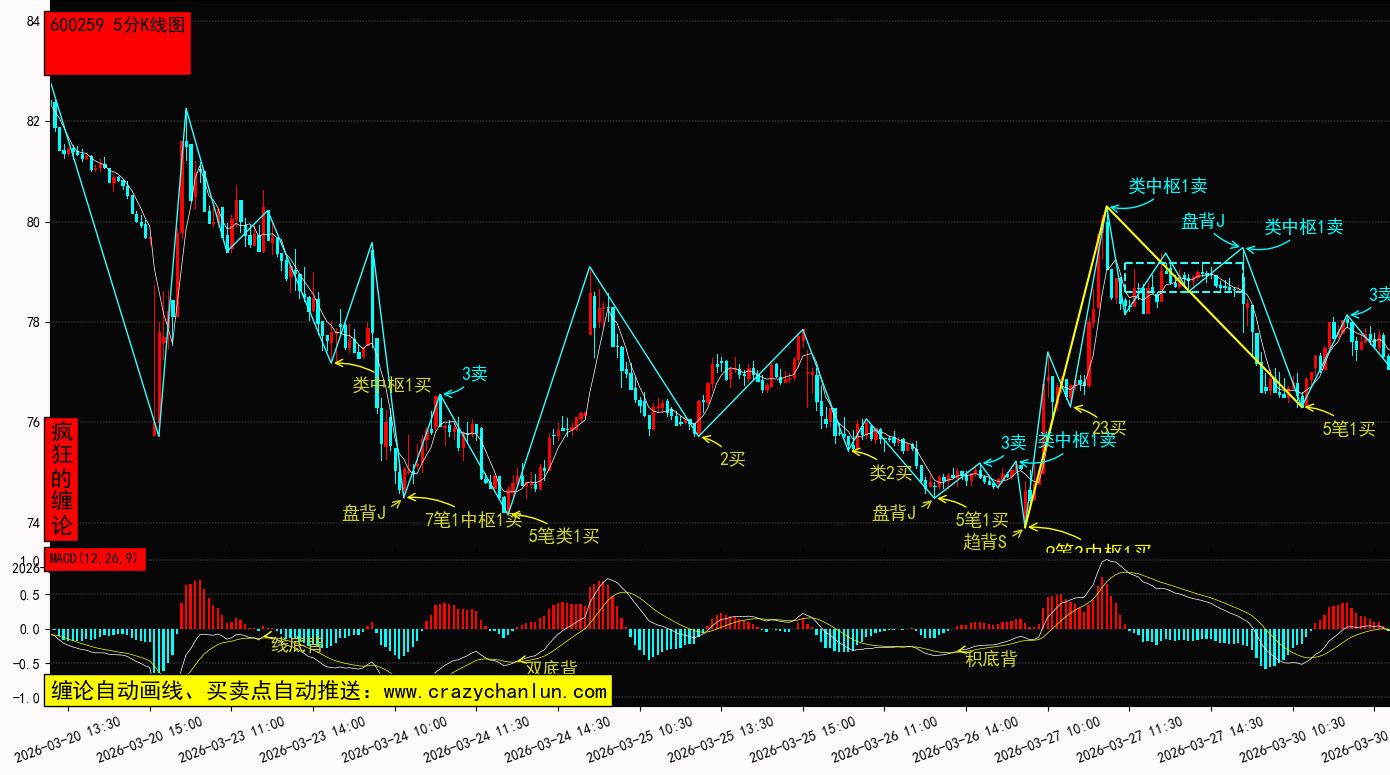Select the 双底背 label in MACD panel
The height and width of the screenshot is (775, 1390).
551,667
